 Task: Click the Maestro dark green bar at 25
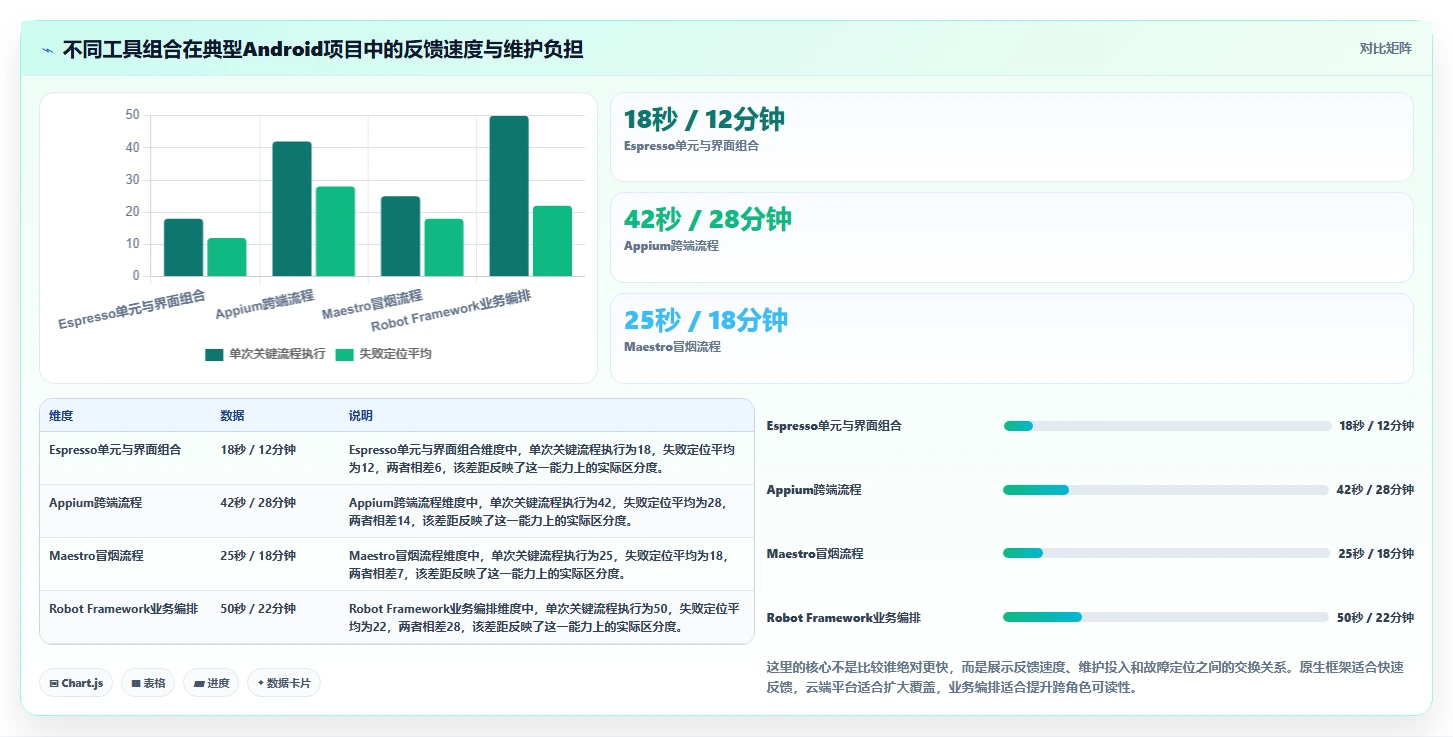point(400,236)
